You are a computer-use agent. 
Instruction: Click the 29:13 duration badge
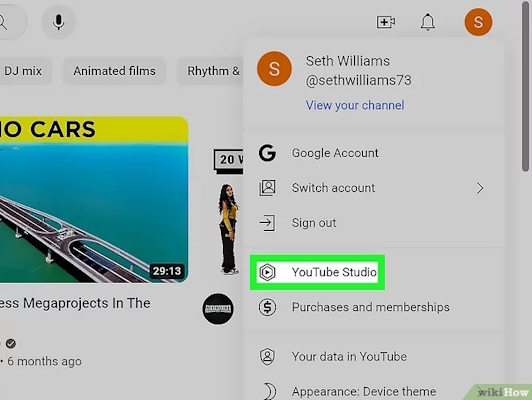pyautogui.click(x=167, y=271)
